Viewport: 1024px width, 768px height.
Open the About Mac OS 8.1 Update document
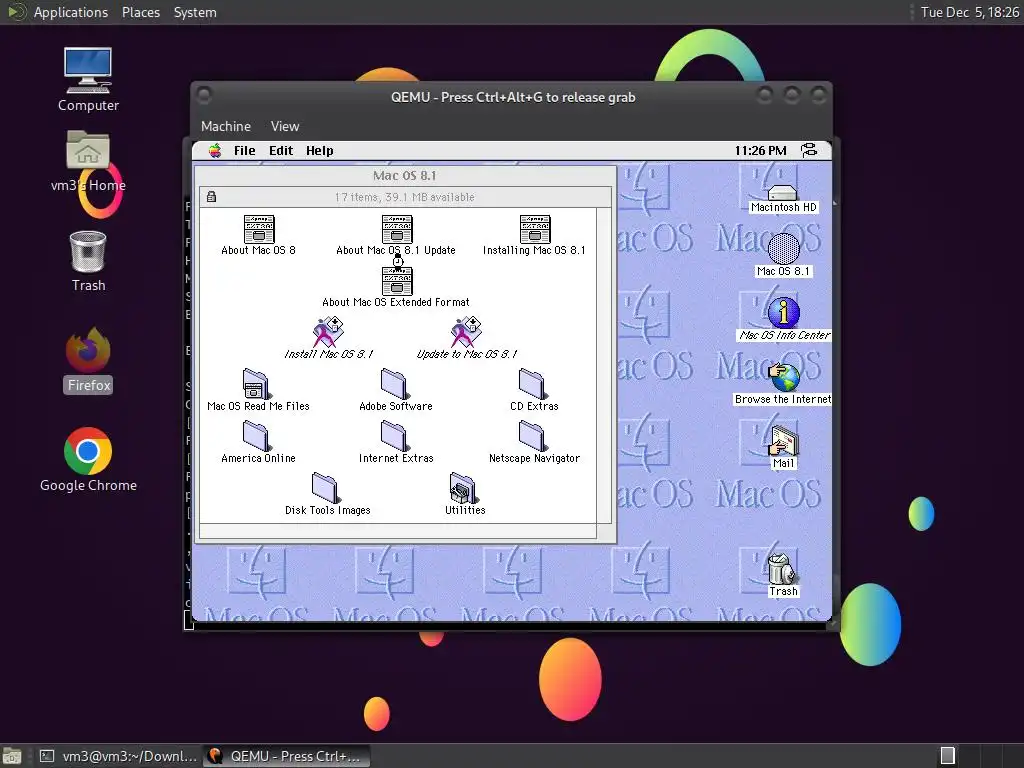point(396,229)
